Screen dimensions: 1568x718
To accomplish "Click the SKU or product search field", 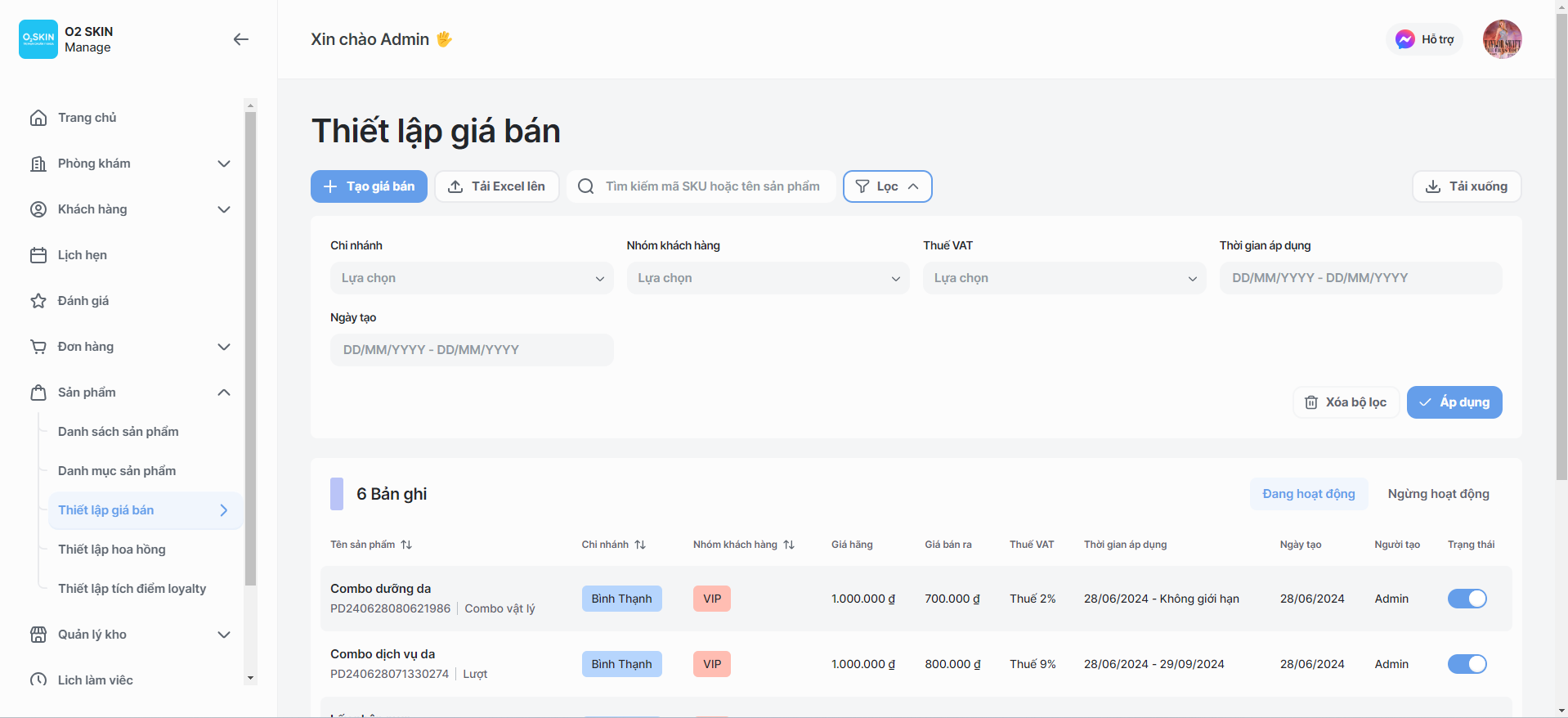I will [x=711, y=186].
